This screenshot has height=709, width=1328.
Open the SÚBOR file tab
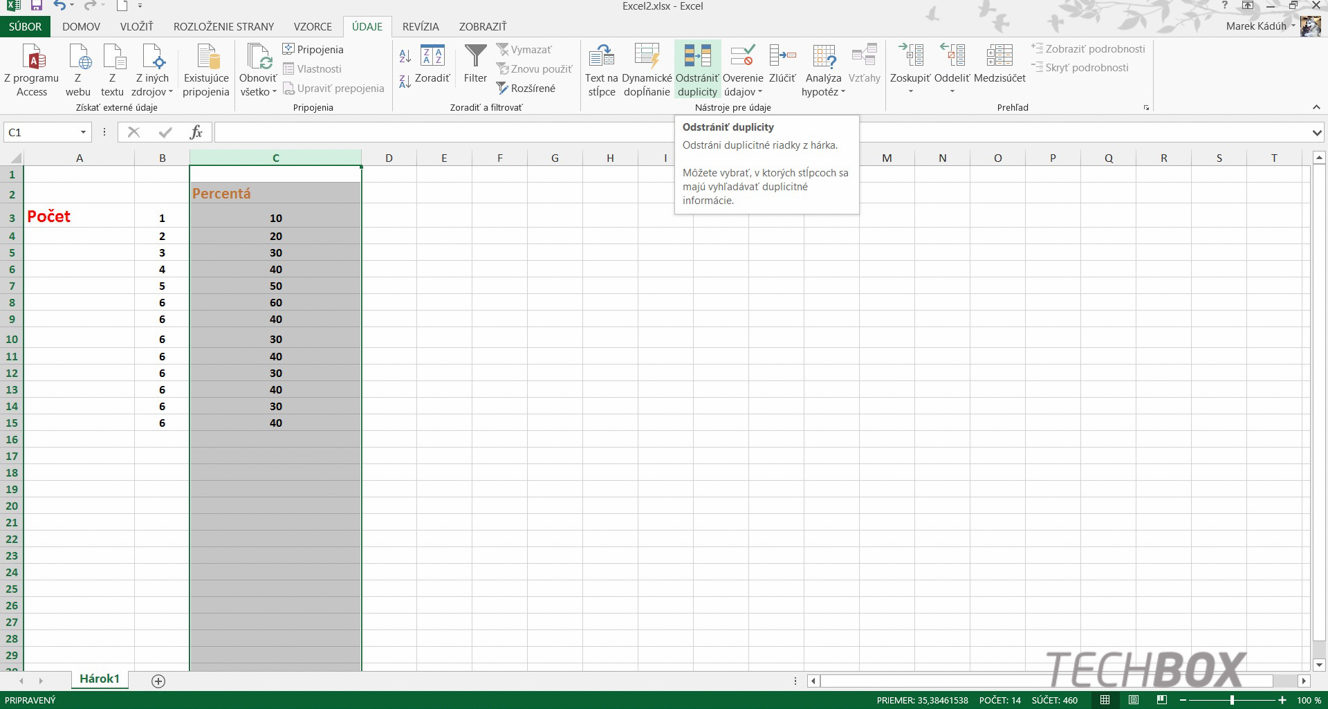point(25,27)
